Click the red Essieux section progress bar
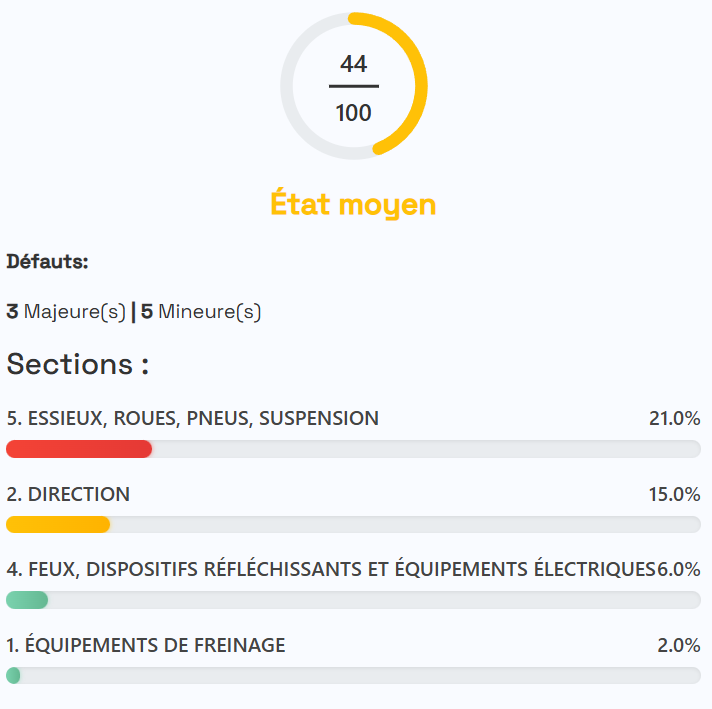The width and height of the screenshot is (712, 709). (x=79, y=449)
